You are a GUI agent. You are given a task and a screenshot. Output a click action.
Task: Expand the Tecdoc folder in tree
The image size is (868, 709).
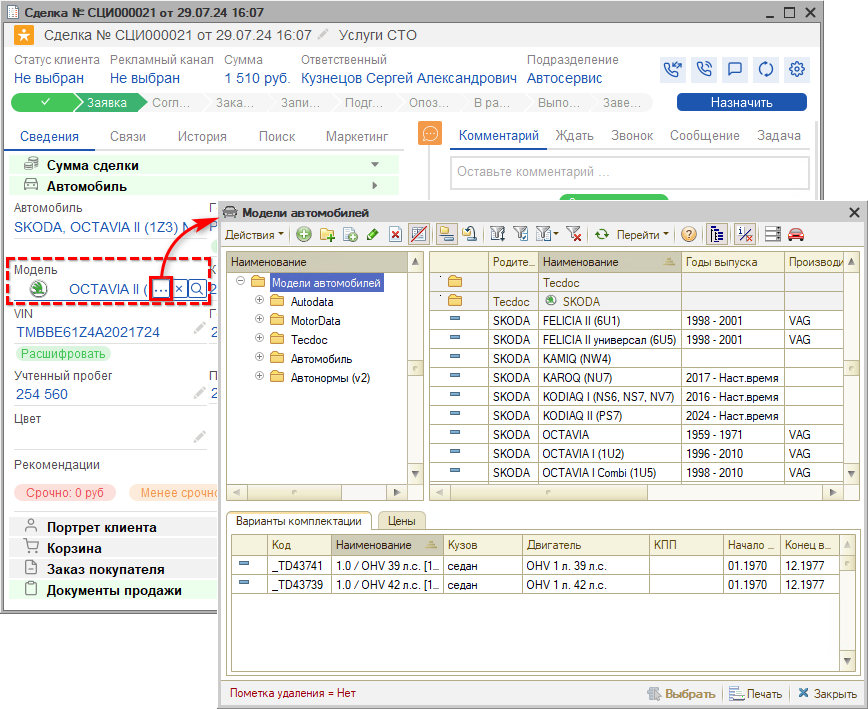click(260, 339)
